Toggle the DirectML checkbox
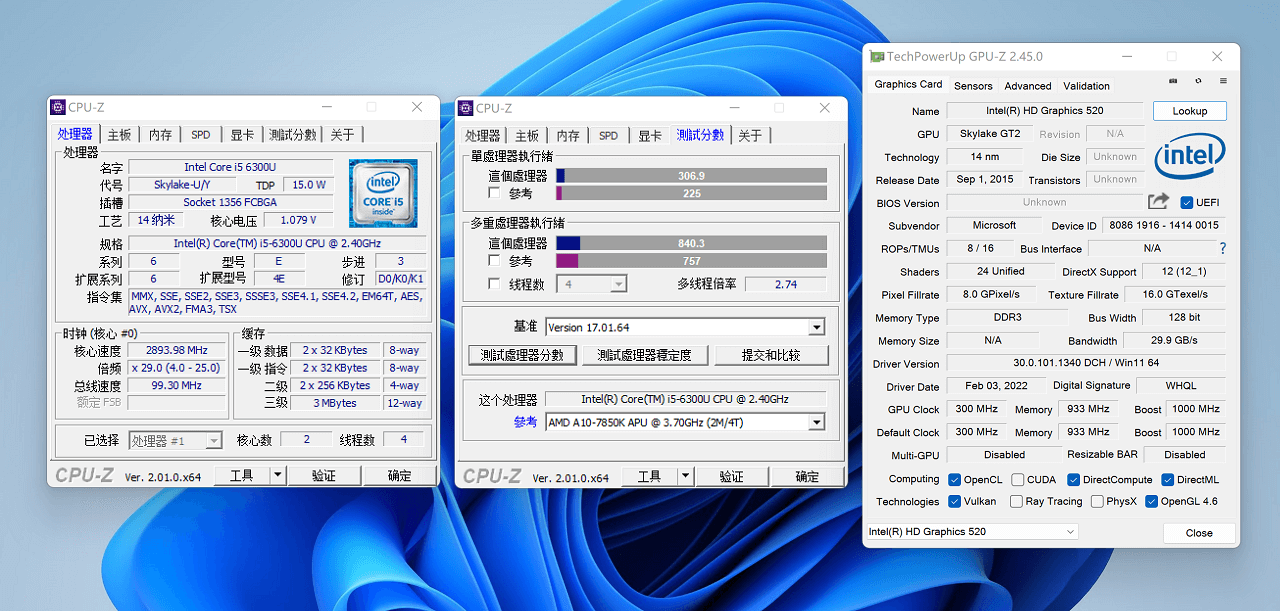1280x611 pixels. coord(1167,480)
